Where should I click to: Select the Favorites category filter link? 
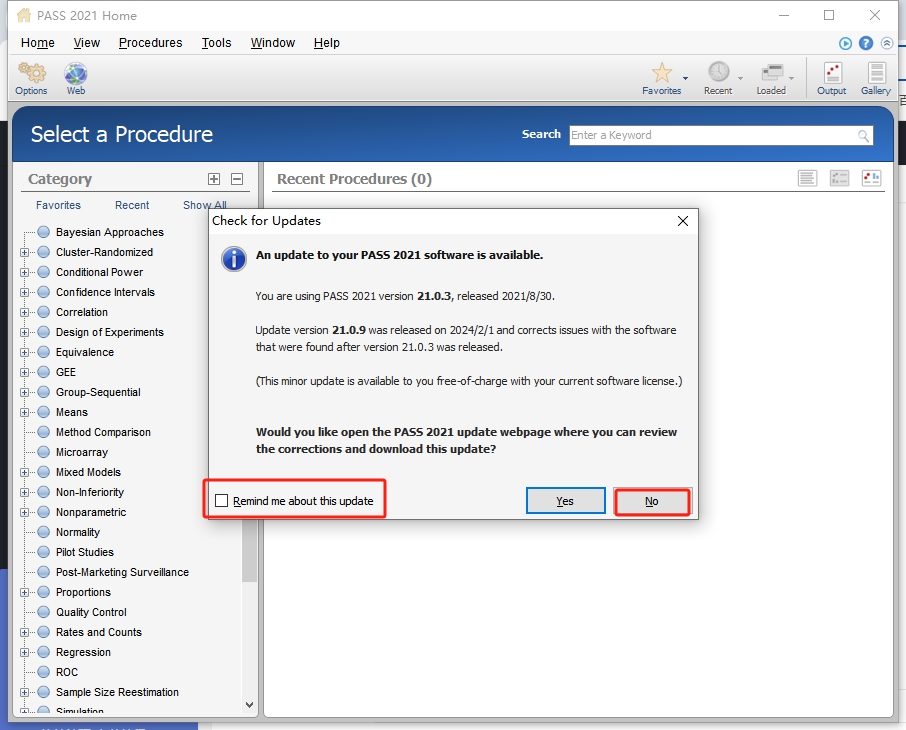pos(58,205)
